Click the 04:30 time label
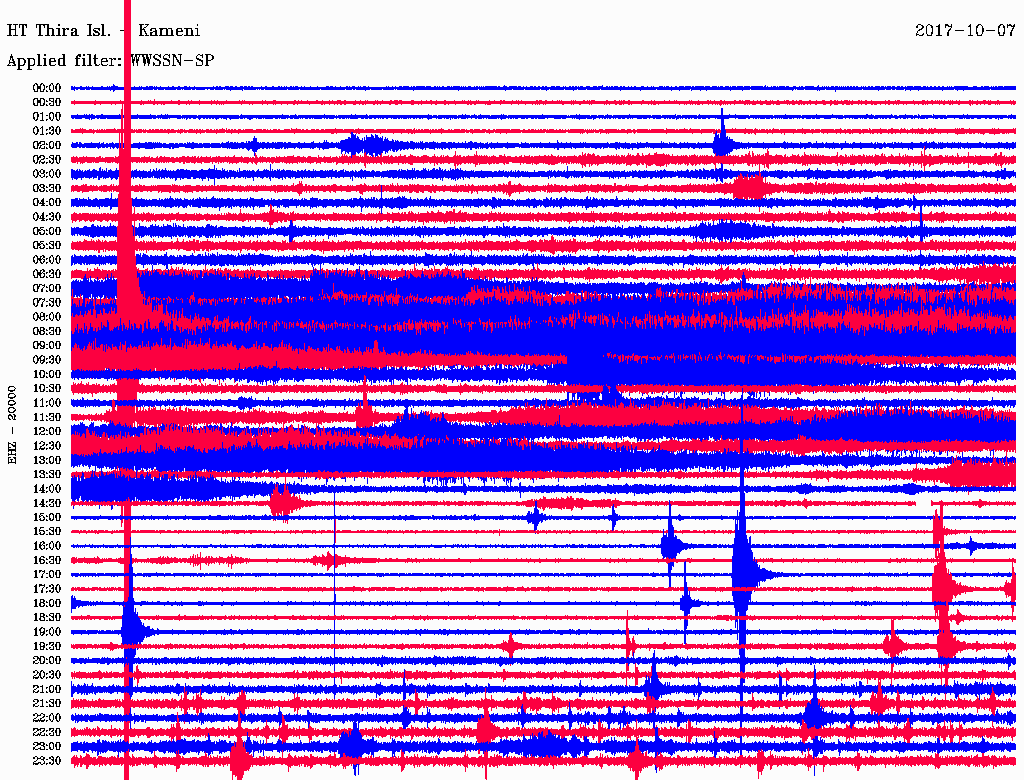1024x780 pixels. [47, 217]
